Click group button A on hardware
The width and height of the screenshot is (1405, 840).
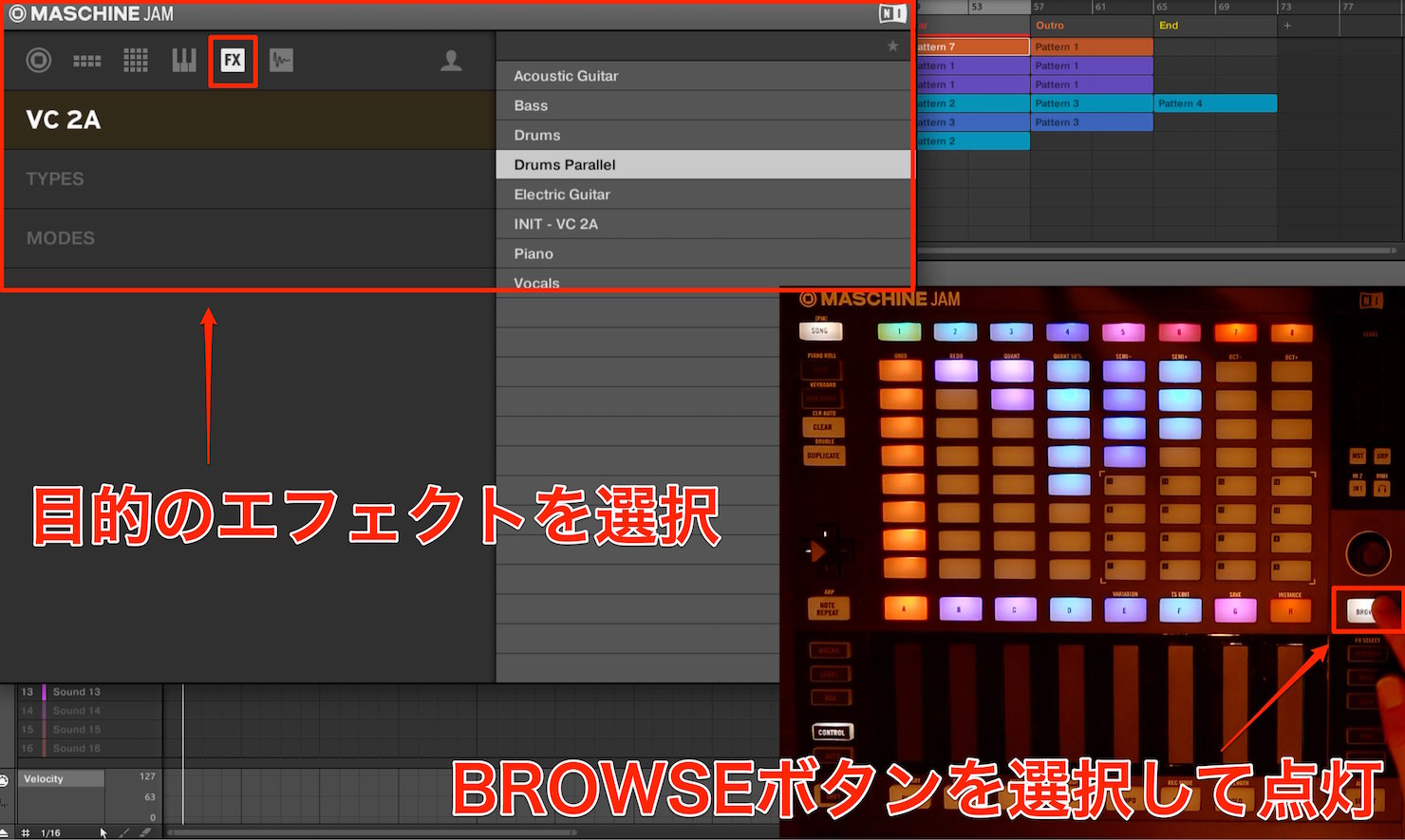[x=905, y=608]
